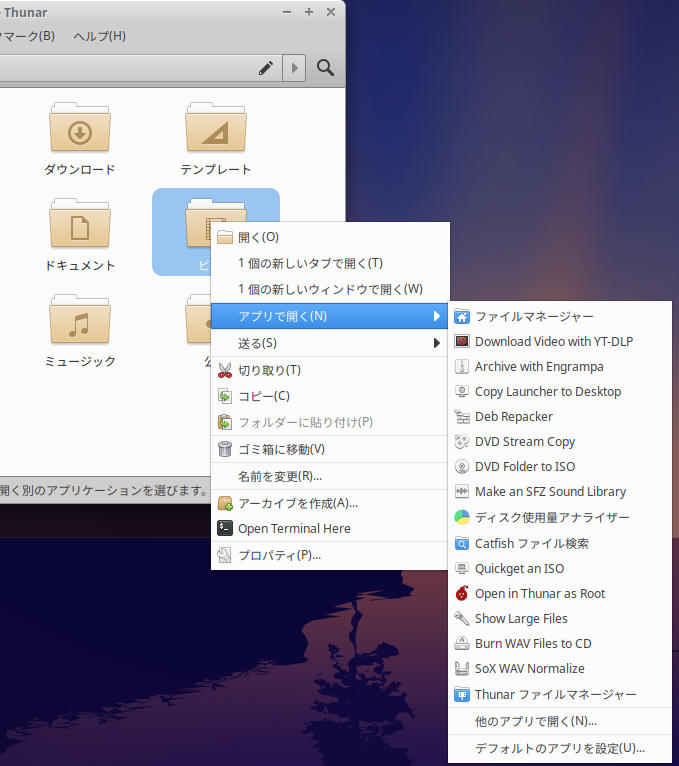Click the Thunar ファイルマネージャー icon
This screenshot has width=679, height=766.
462,694
